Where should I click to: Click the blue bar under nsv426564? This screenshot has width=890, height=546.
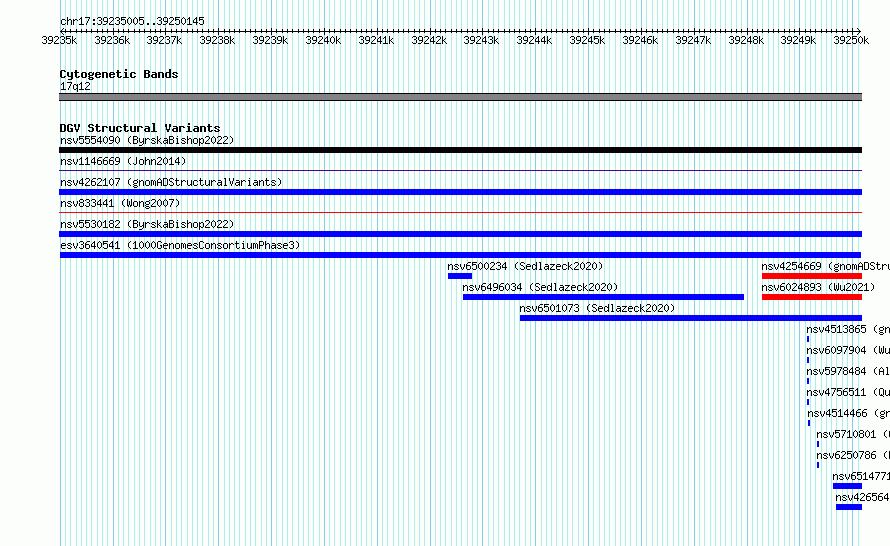(x=849, y=507)
